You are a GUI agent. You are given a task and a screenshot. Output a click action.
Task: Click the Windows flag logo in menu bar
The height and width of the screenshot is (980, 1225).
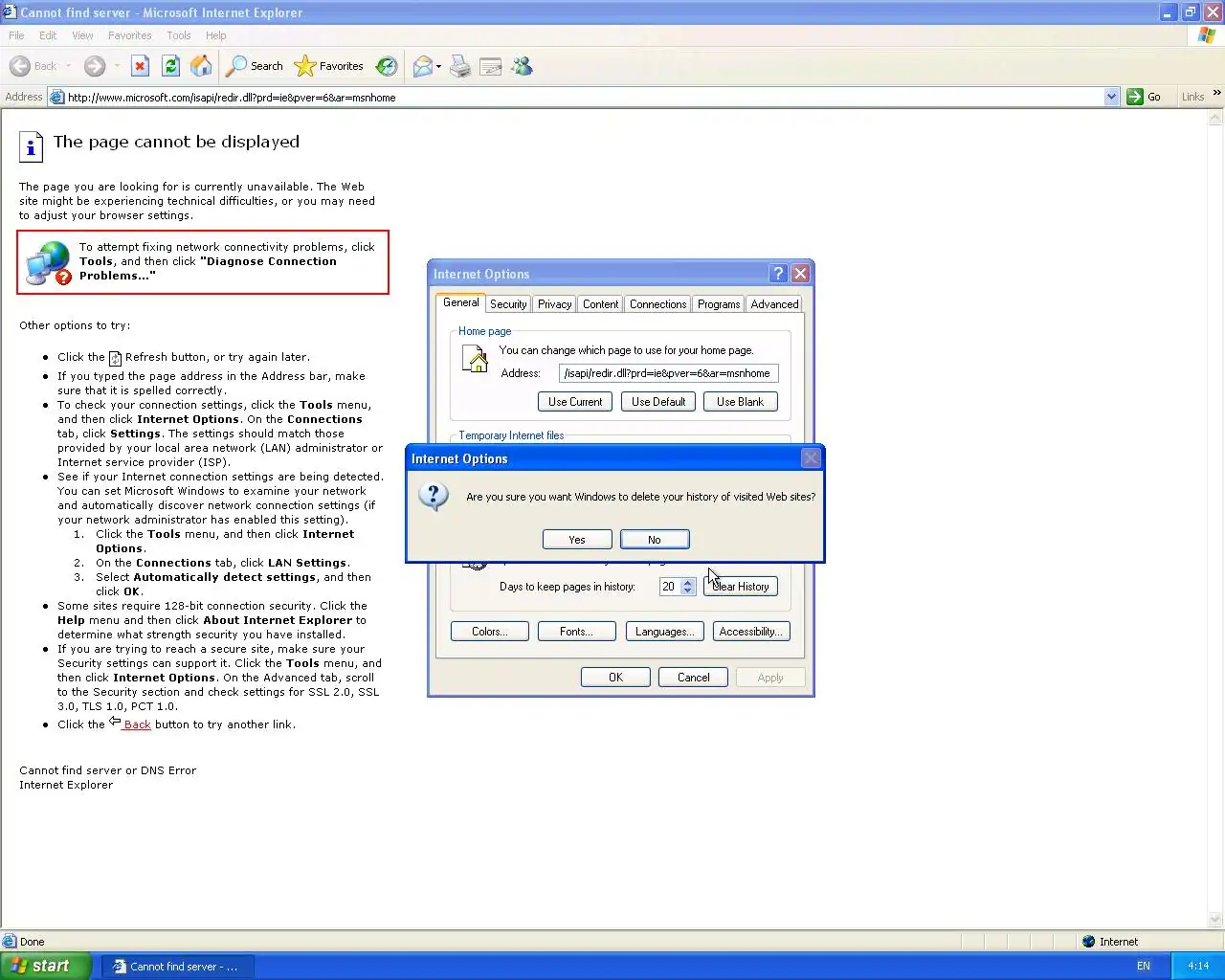[x=1207, y=35]
